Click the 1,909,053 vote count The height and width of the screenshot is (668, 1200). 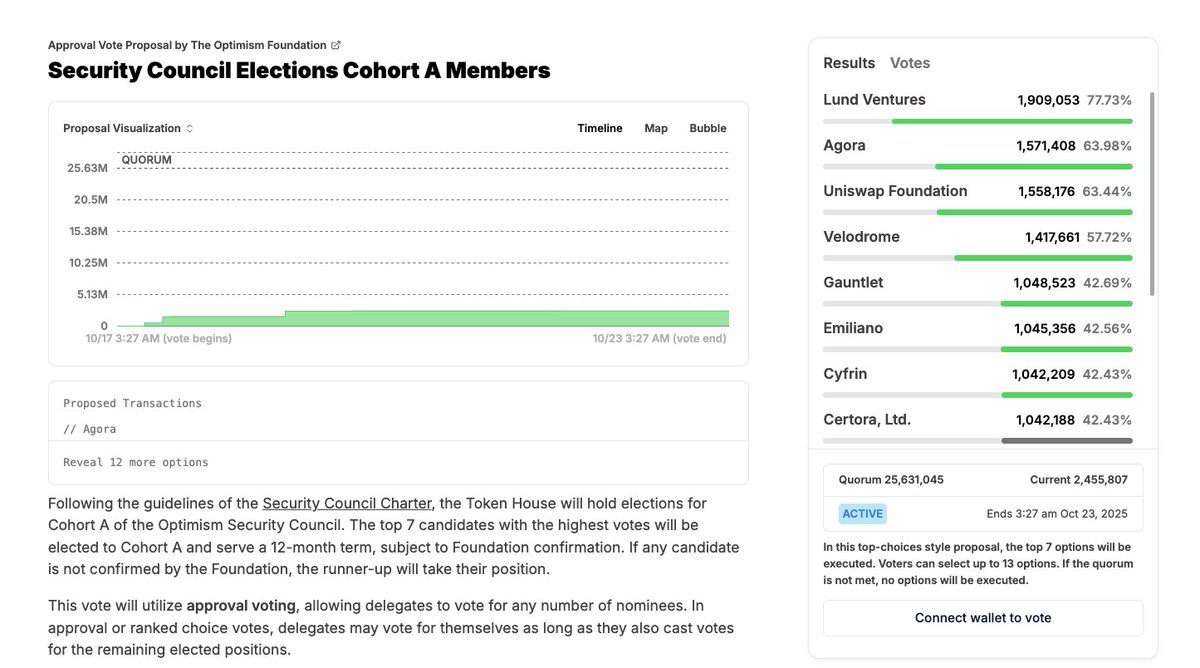pos(1049,100)
